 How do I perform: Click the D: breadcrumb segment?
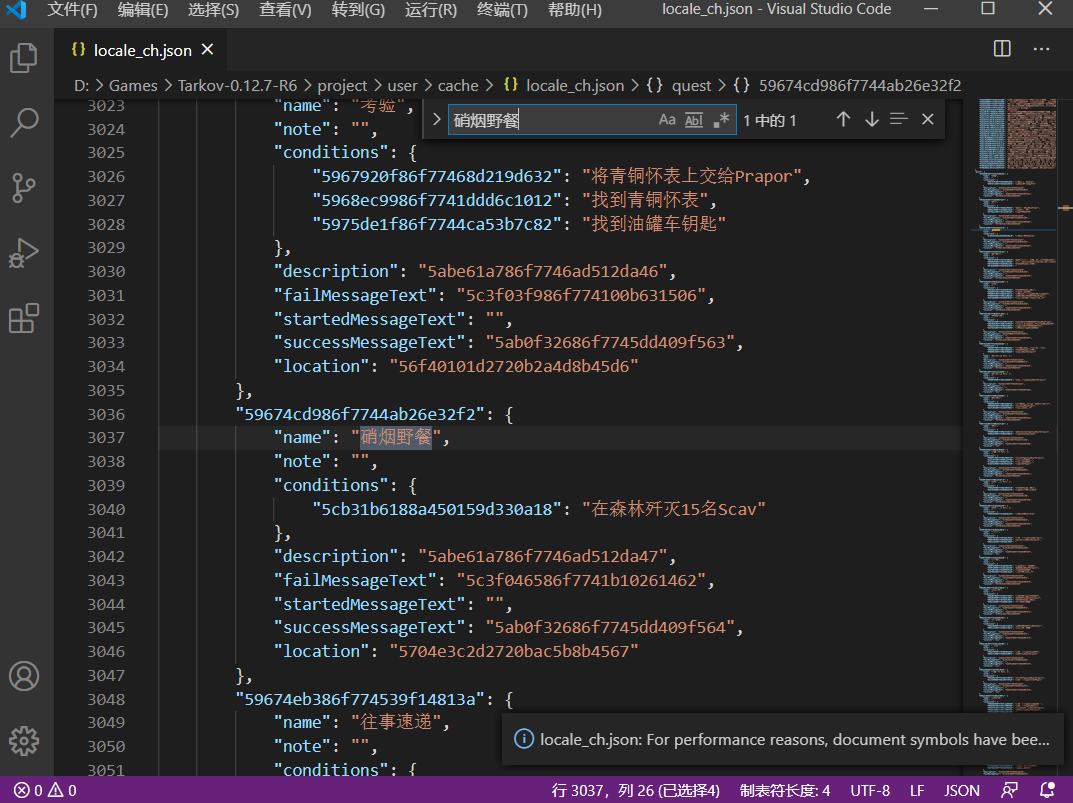(x=81, y=86)
